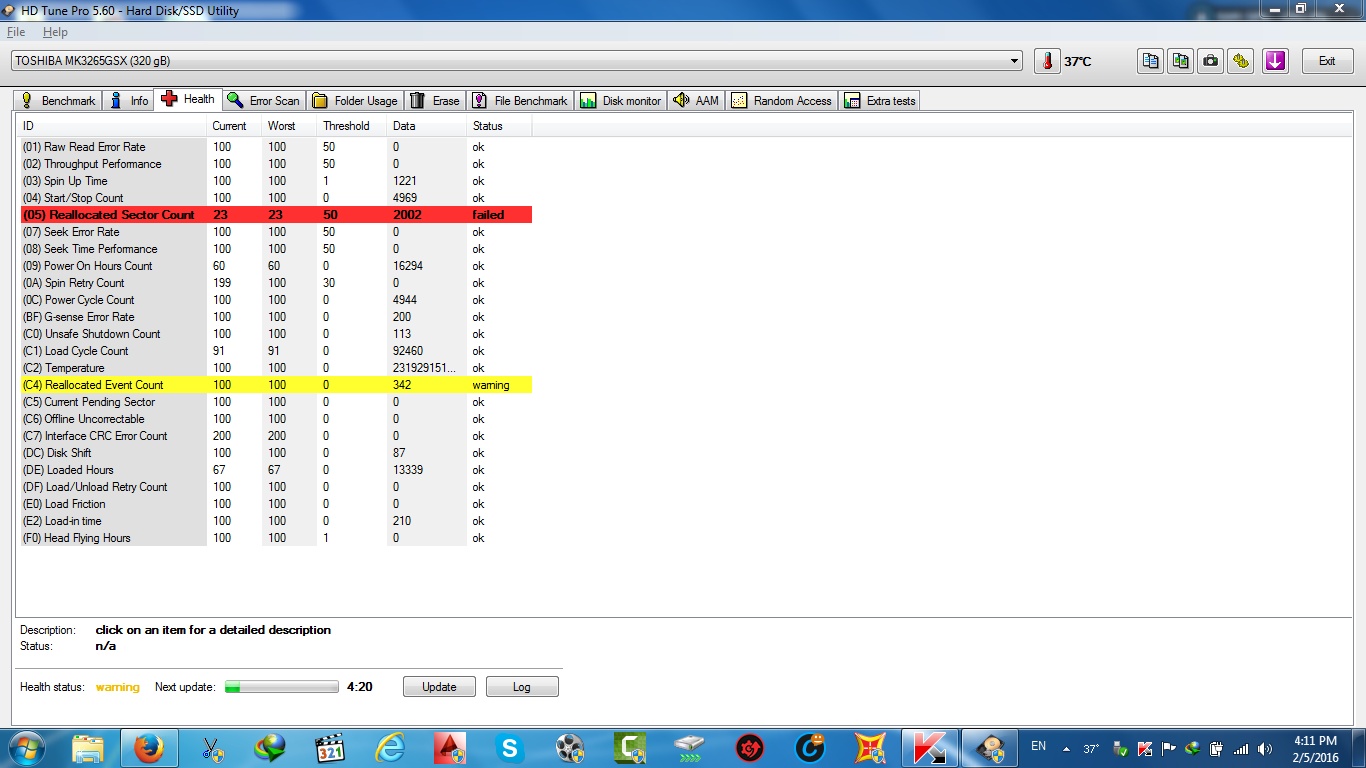Select the G-sense Error Rate row
This screenshot has width=1366, height=768.
click(276, 317)
